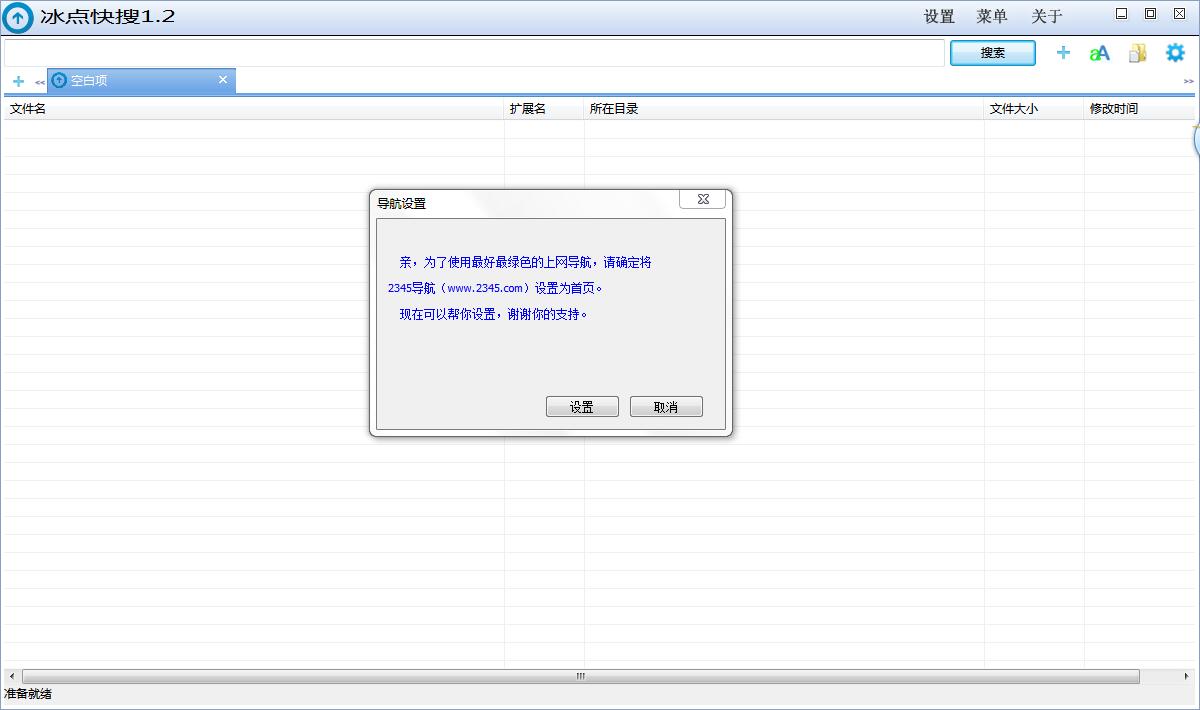
Task: Confirm with the 设置 button in dialog
Action: click(582, 407)
